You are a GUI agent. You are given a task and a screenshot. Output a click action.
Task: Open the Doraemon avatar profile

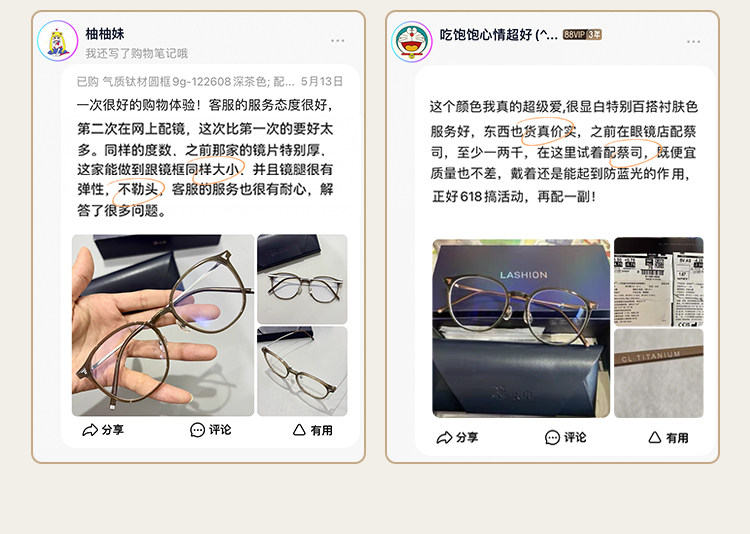coord(412,42)
